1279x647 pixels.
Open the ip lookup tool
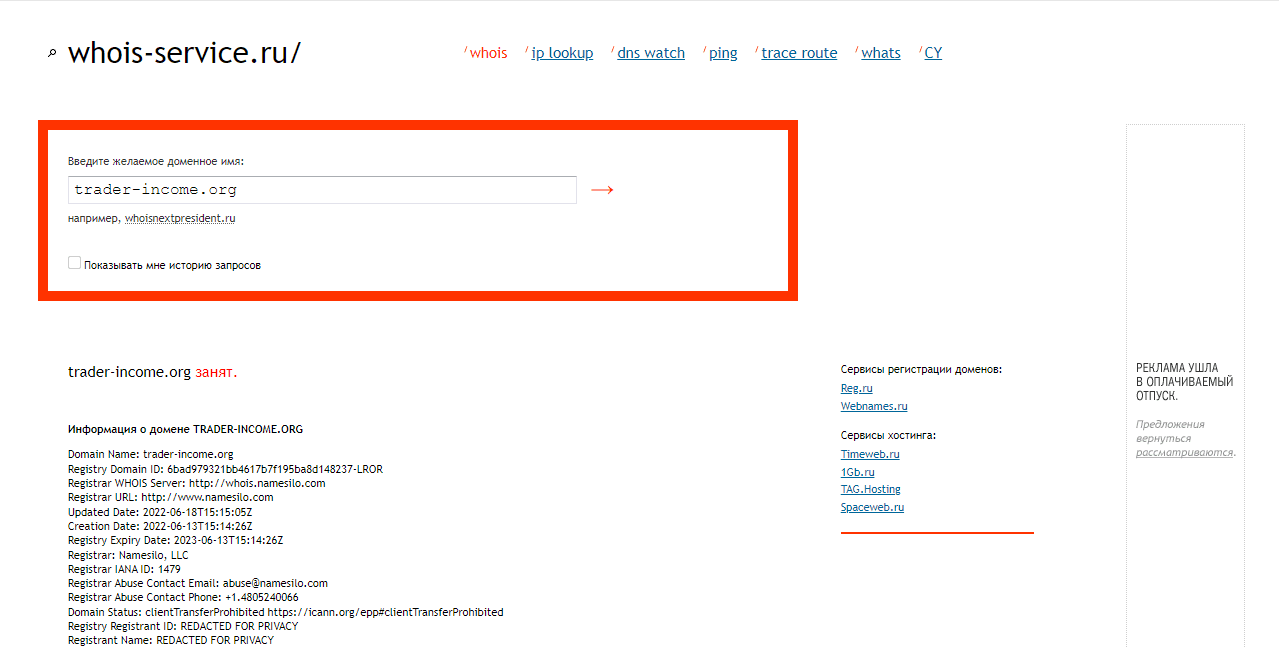pyautogui.click(x=562, y=53)
